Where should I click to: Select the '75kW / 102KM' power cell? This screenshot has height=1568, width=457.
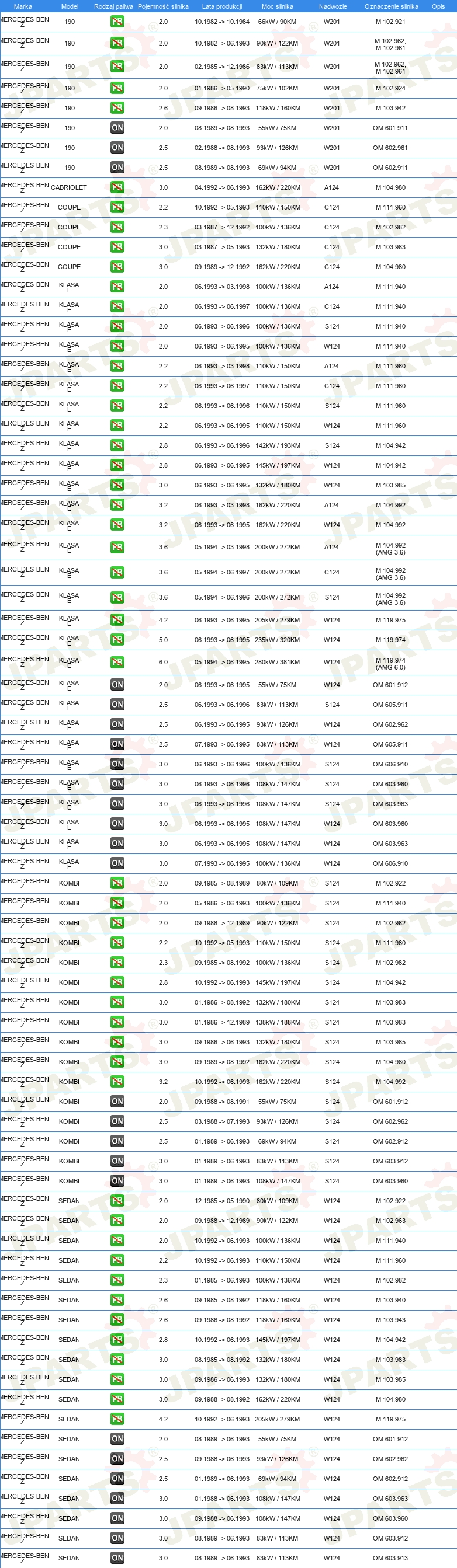coord(277,88)
